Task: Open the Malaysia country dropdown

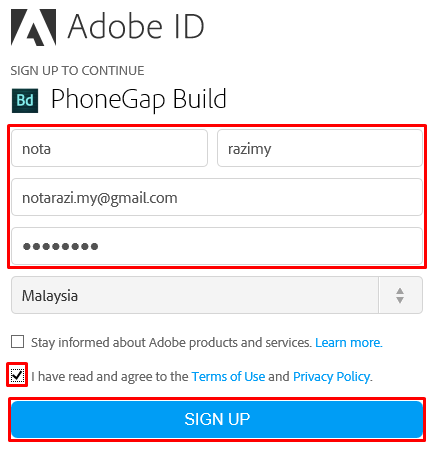Action: coord(217,295)
